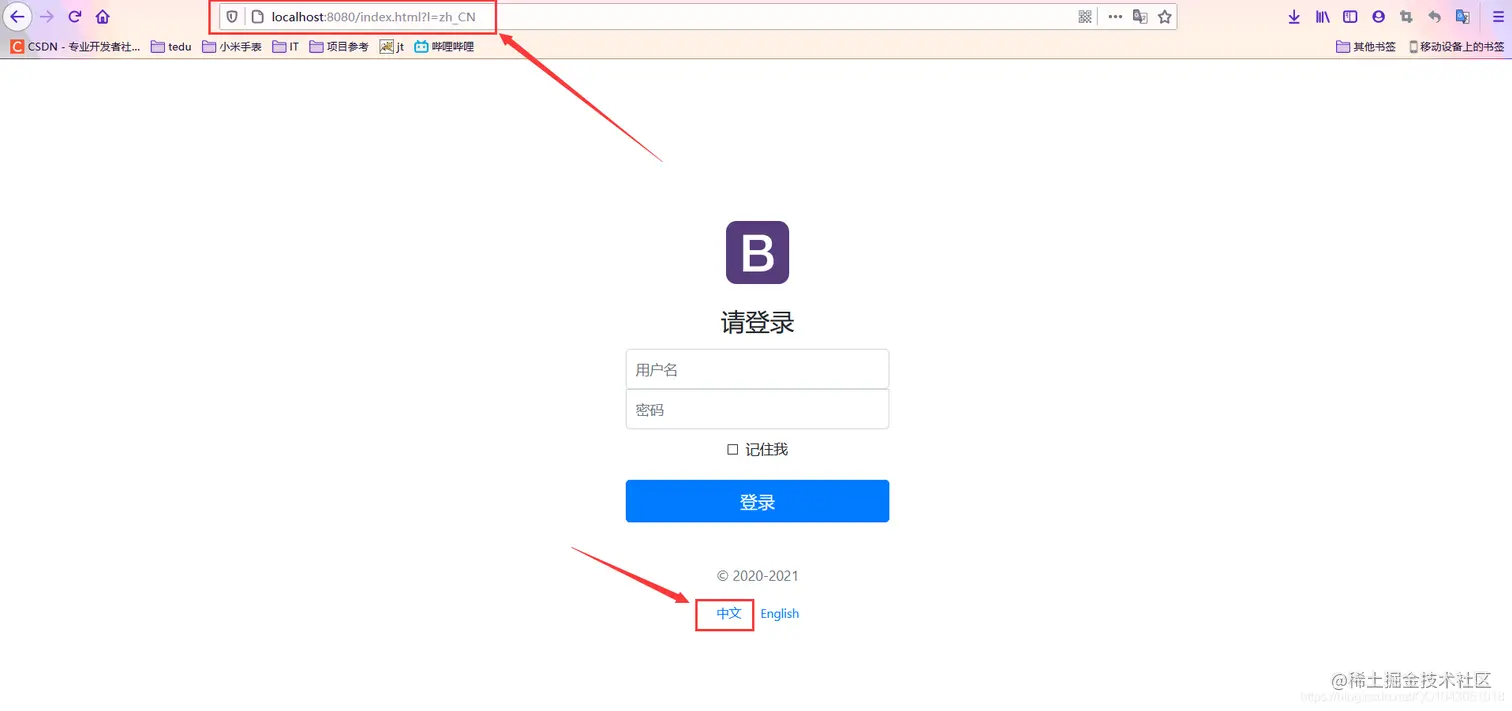Screen dimensions: 1512x711
Task: Click inside the 用户名 username field
Action: (757, 369)
